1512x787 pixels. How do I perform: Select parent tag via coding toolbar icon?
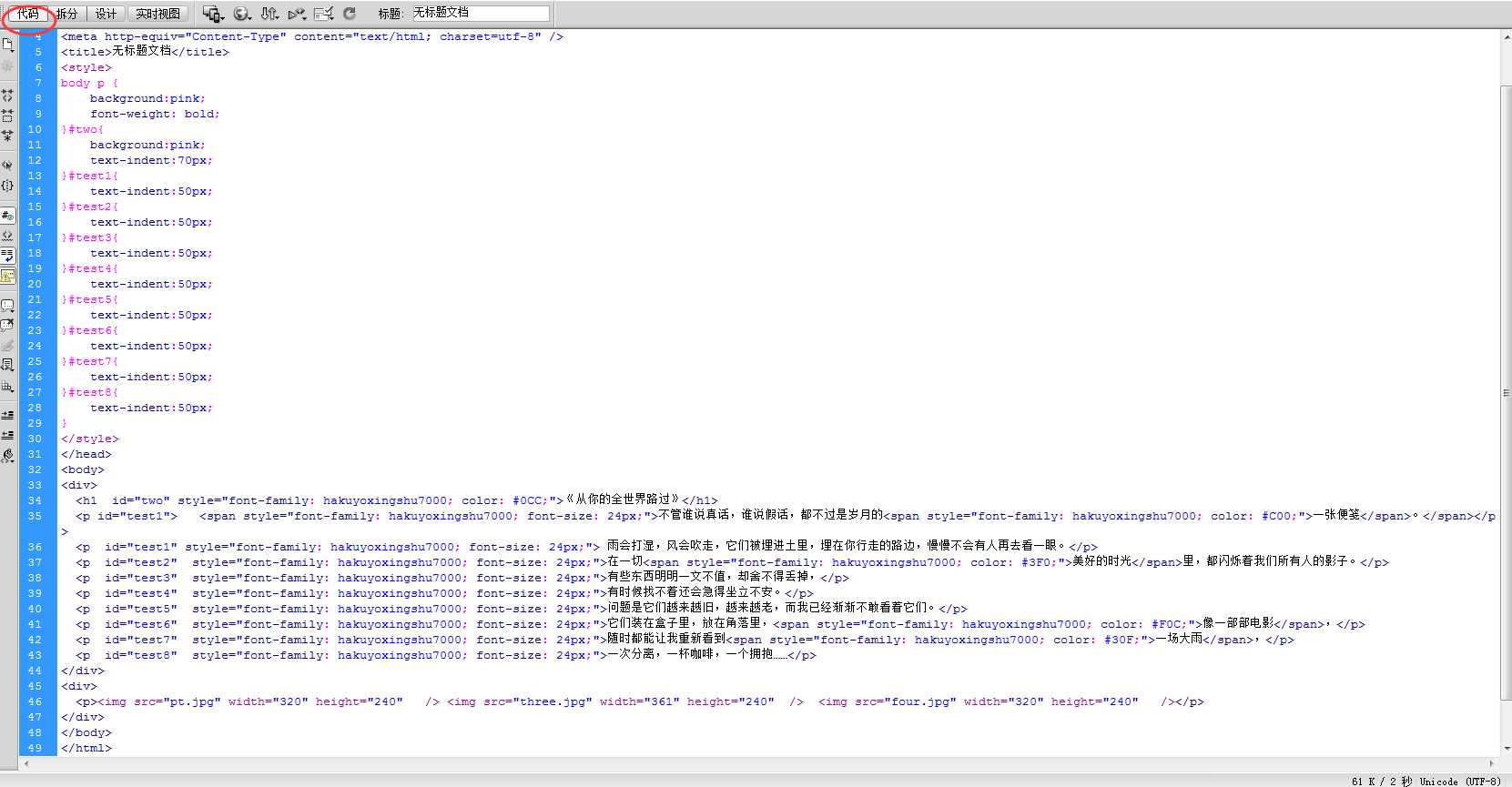pos(7,166)
